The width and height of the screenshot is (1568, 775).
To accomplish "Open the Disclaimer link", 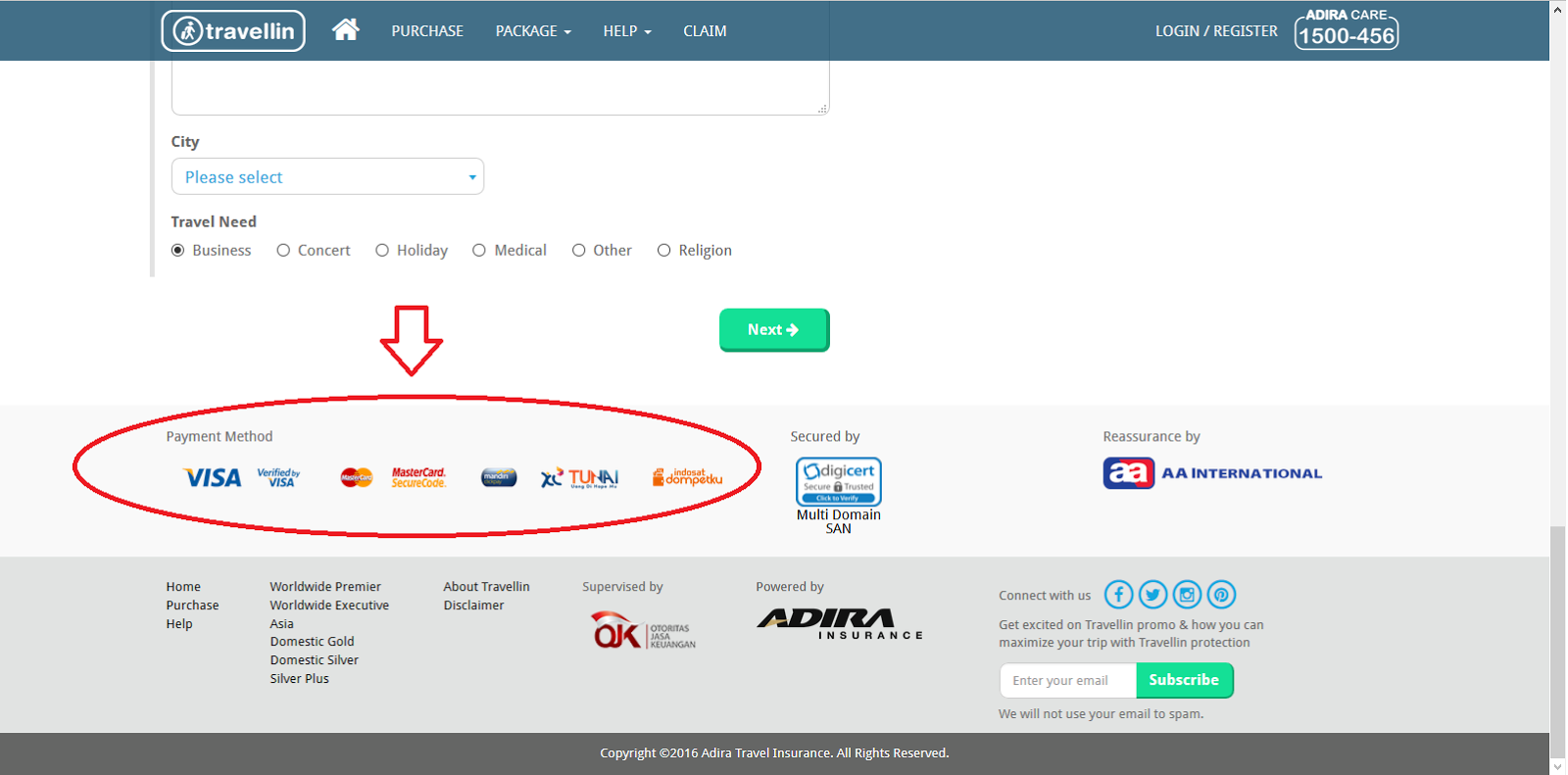I will (x=473, y=605).
